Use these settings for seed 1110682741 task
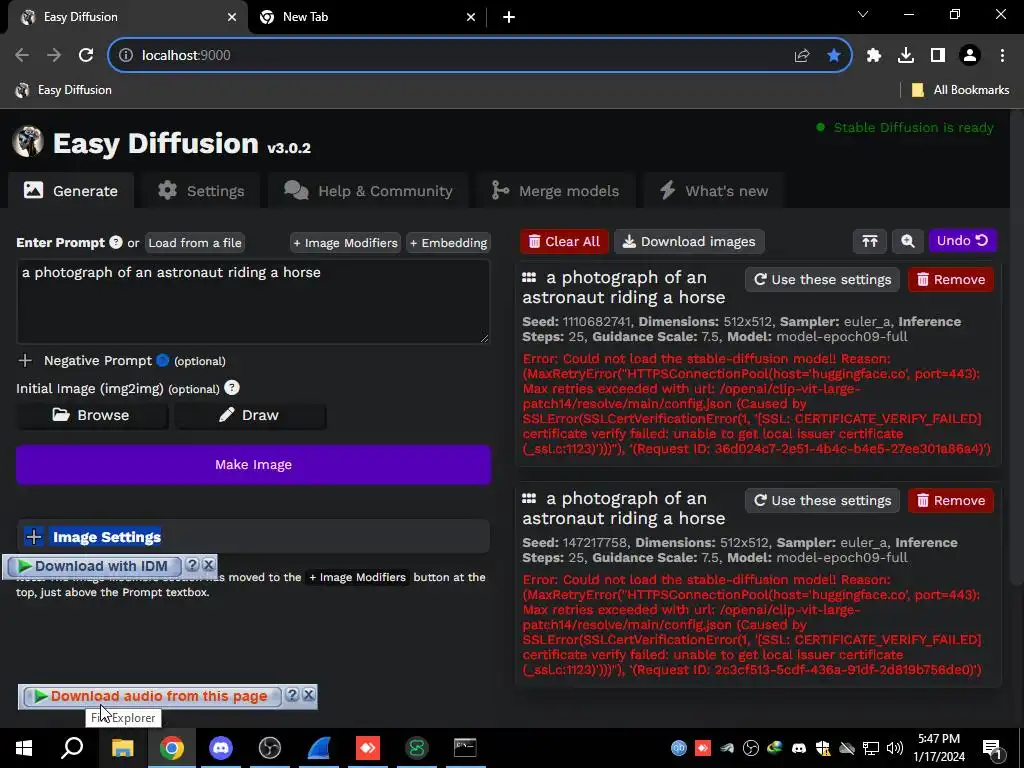1024x768 pixels. pos(822,280)
